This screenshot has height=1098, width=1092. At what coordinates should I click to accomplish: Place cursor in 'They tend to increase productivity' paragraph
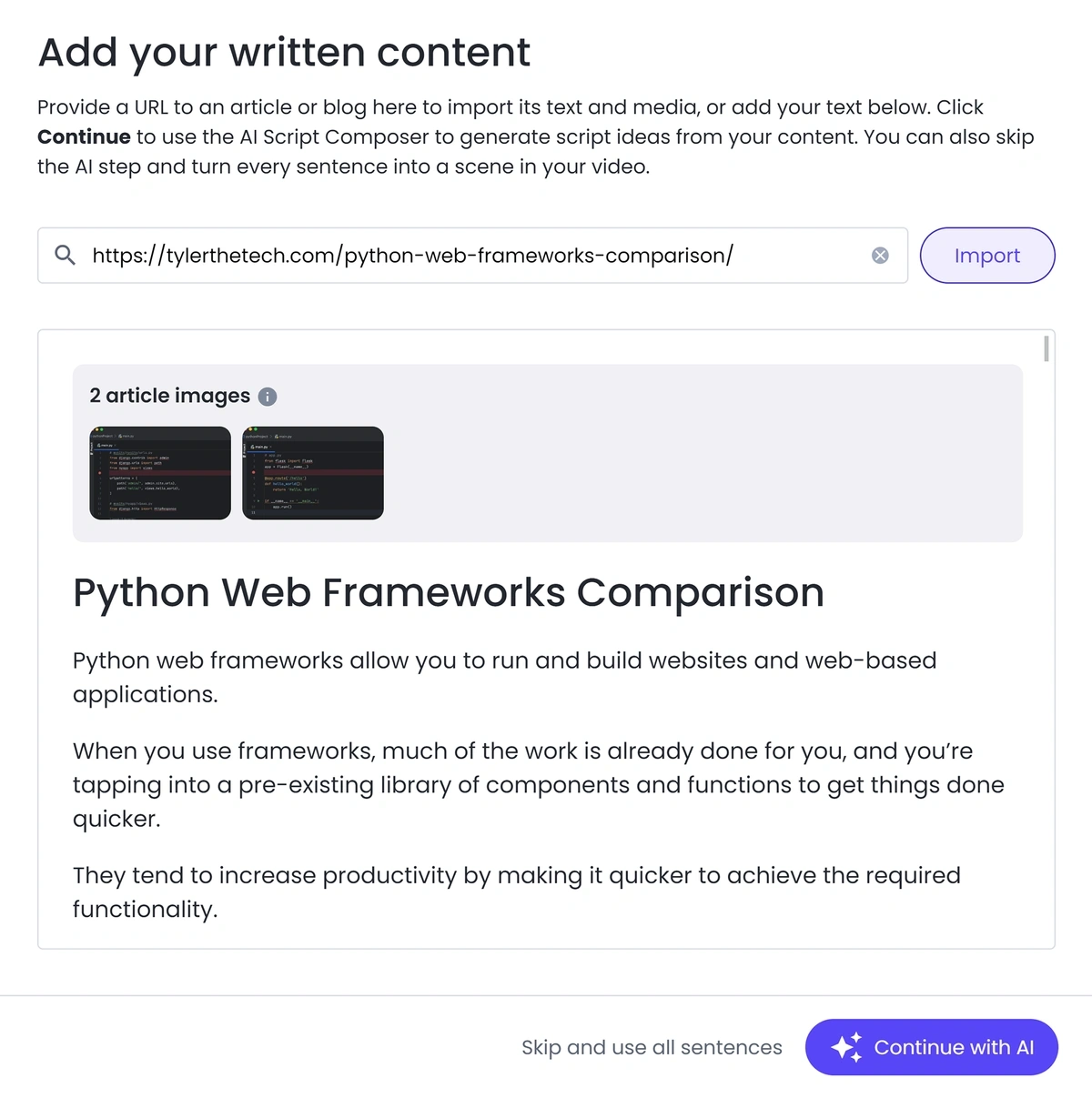517,892
